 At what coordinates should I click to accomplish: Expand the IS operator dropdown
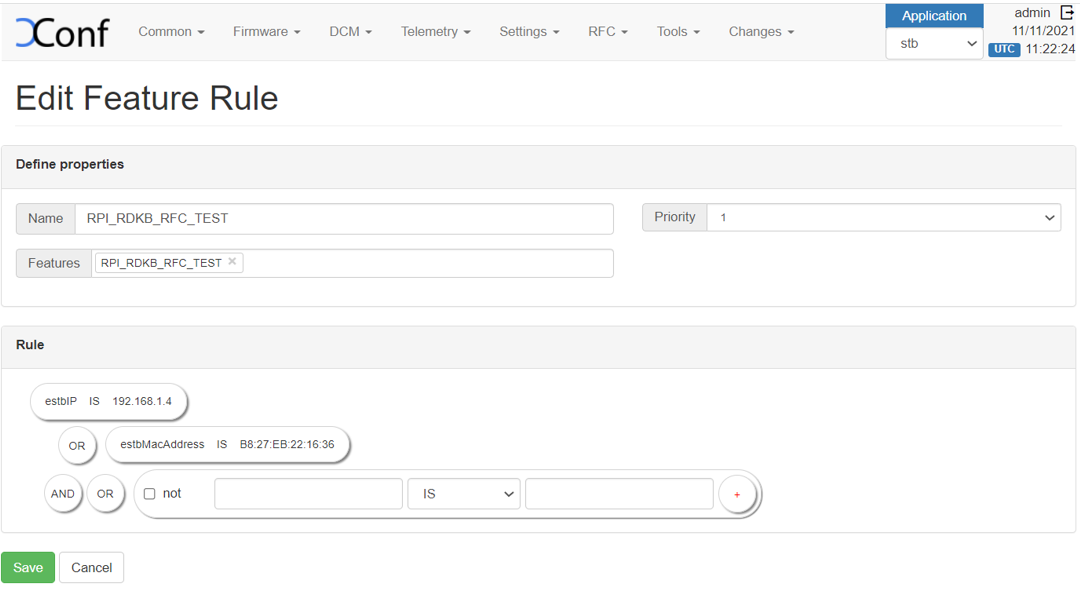tap(463, 494)
